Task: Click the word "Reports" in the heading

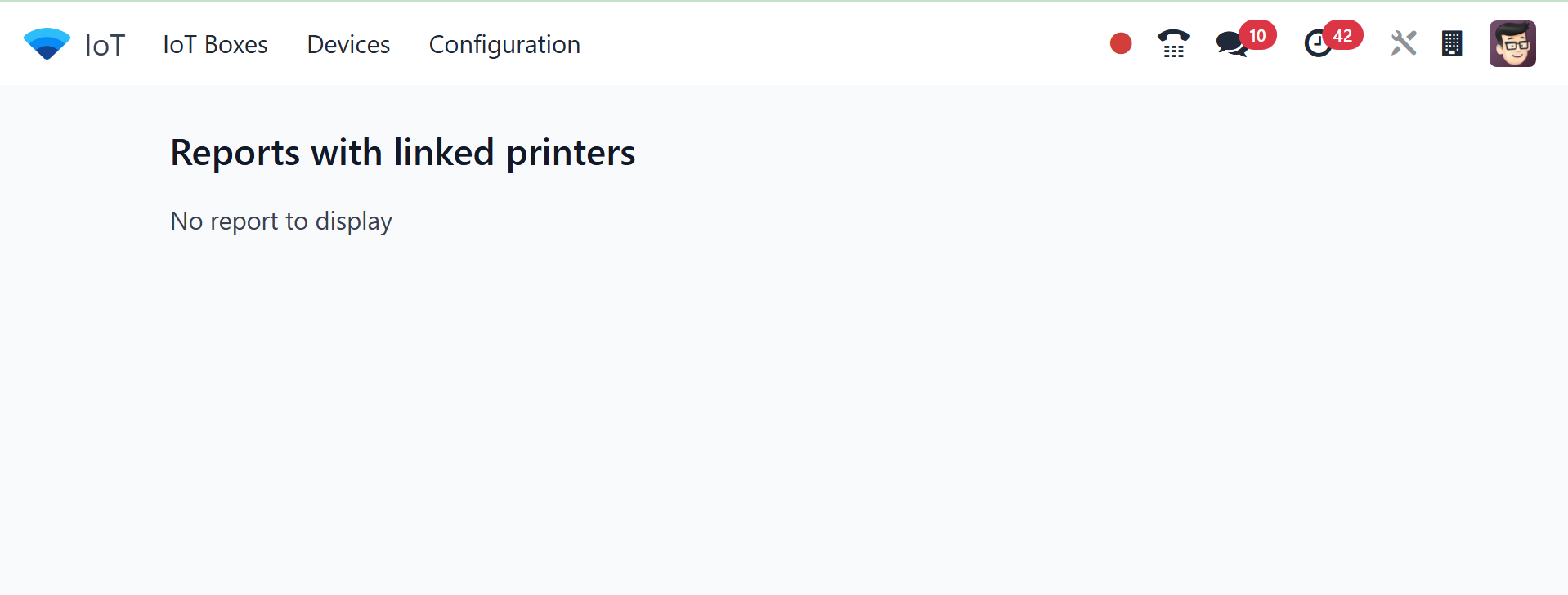Action: click(235, 153)
